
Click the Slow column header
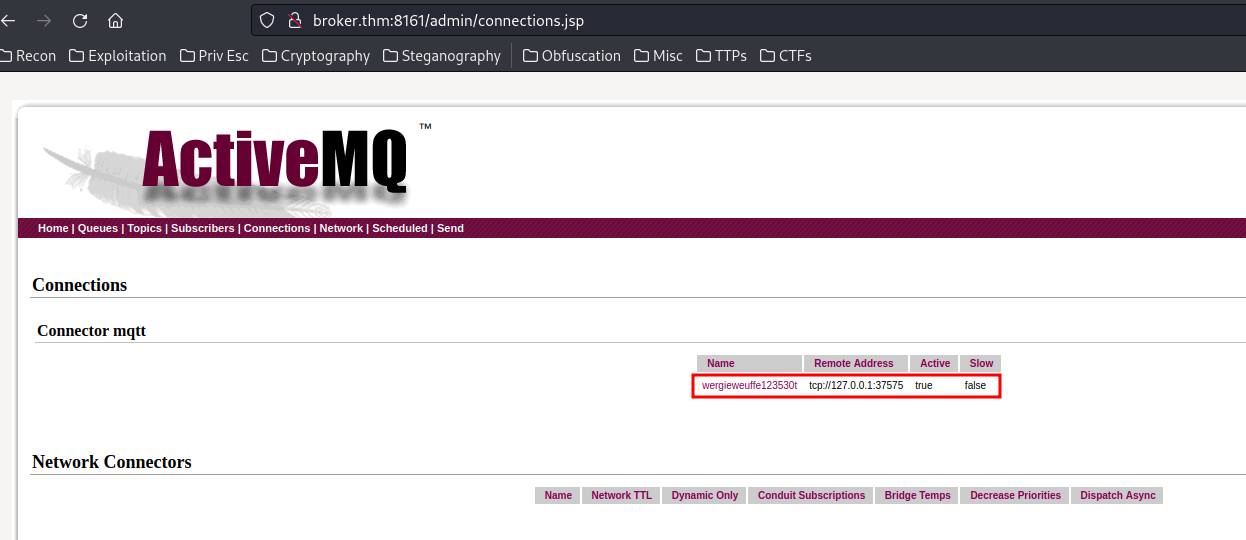[981, 363]
